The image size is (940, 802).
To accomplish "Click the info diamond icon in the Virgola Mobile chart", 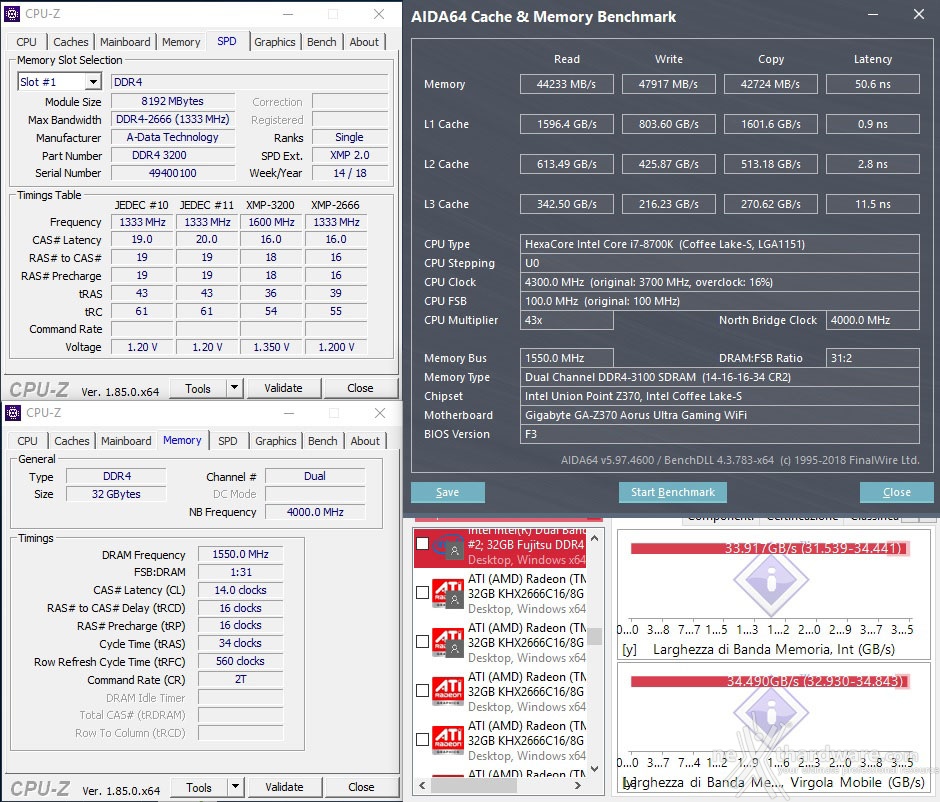I will 771,713.
